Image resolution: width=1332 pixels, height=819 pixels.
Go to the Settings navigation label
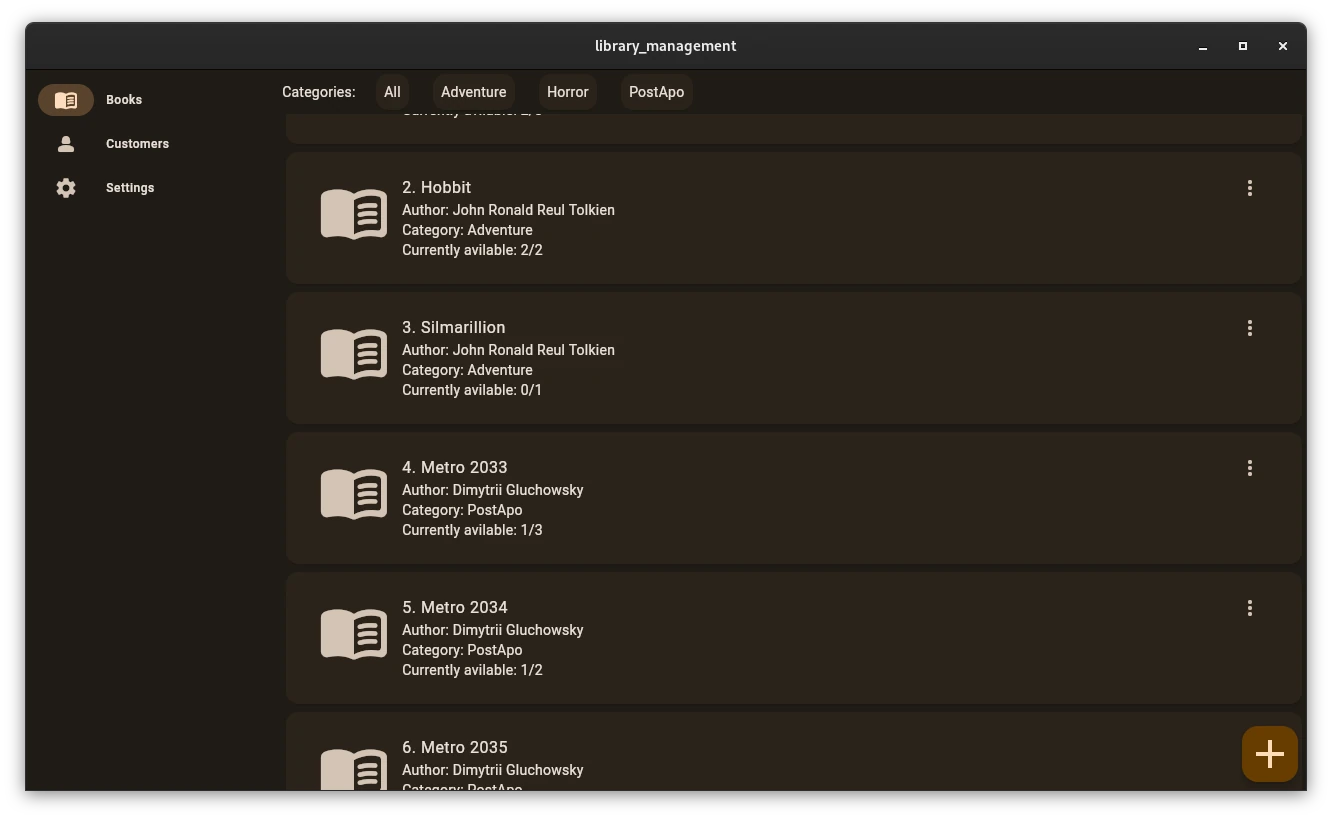pos(130,188)
